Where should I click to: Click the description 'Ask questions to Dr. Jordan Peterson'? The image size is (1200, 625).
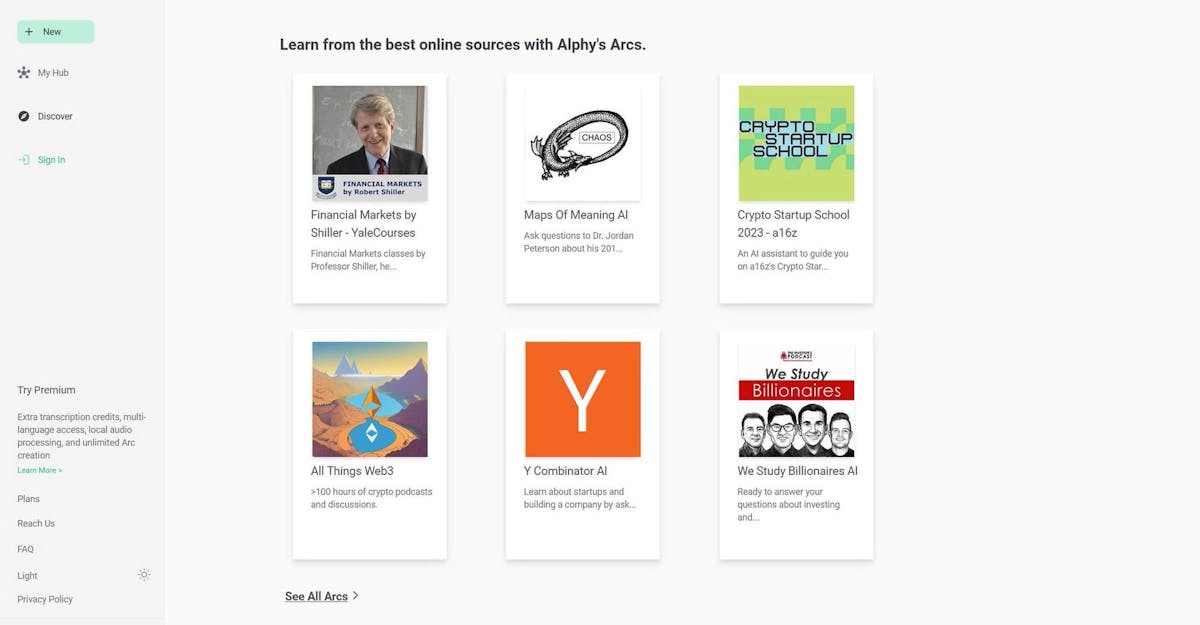click(579, 242)
